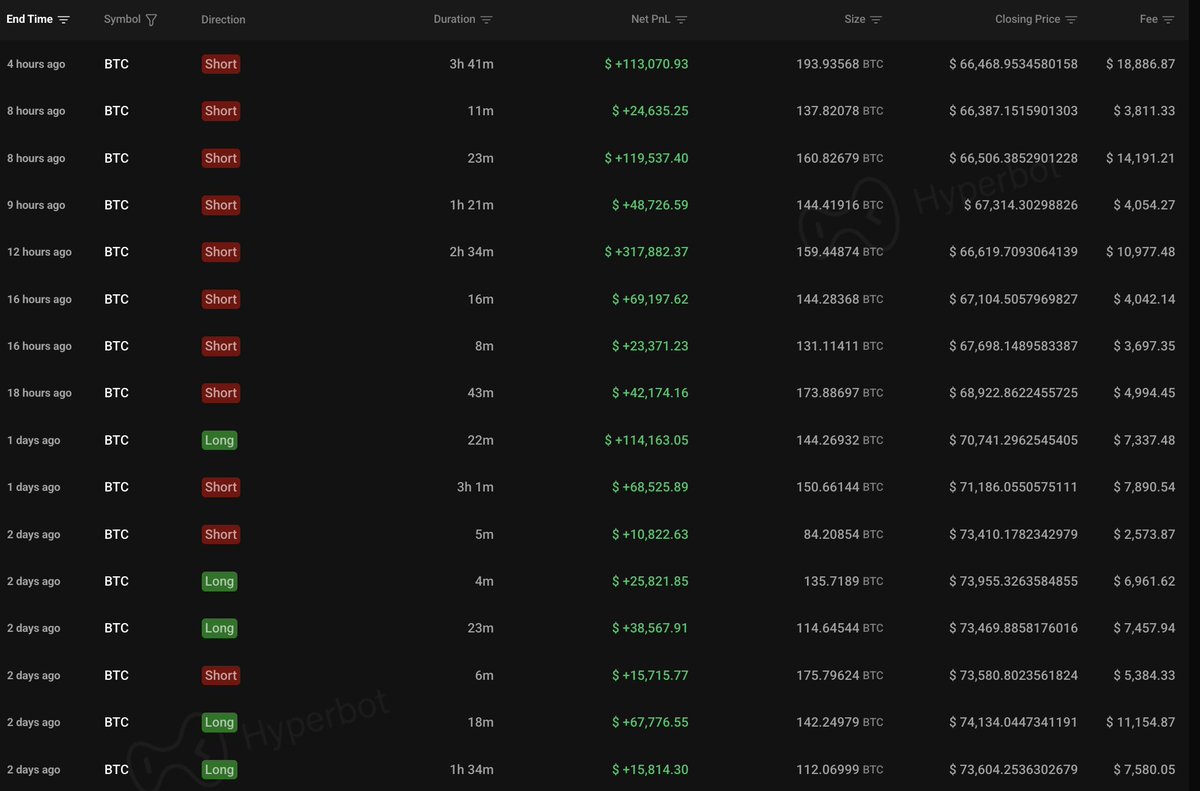Viewport: 1200px width, 791px height.
Task: Click the Direction column header
Action: coord(223,20)
